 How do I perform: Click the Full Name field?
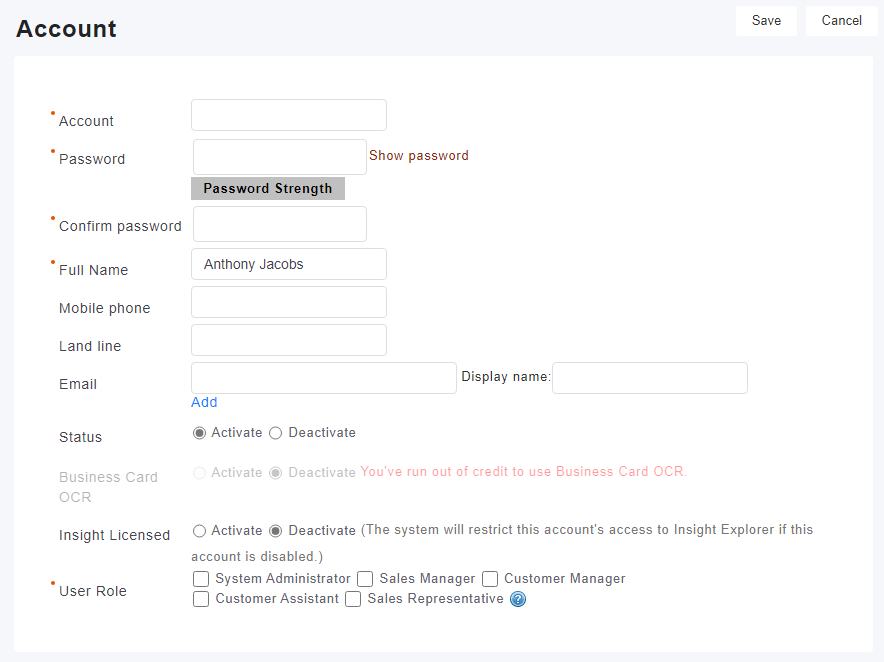click(x=289, y=265)
